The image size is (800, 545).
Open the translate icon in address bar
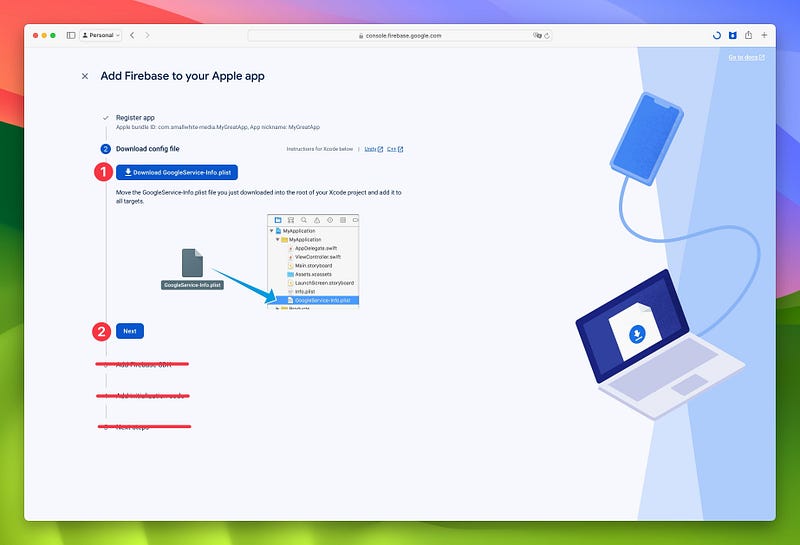coord(537,36)
